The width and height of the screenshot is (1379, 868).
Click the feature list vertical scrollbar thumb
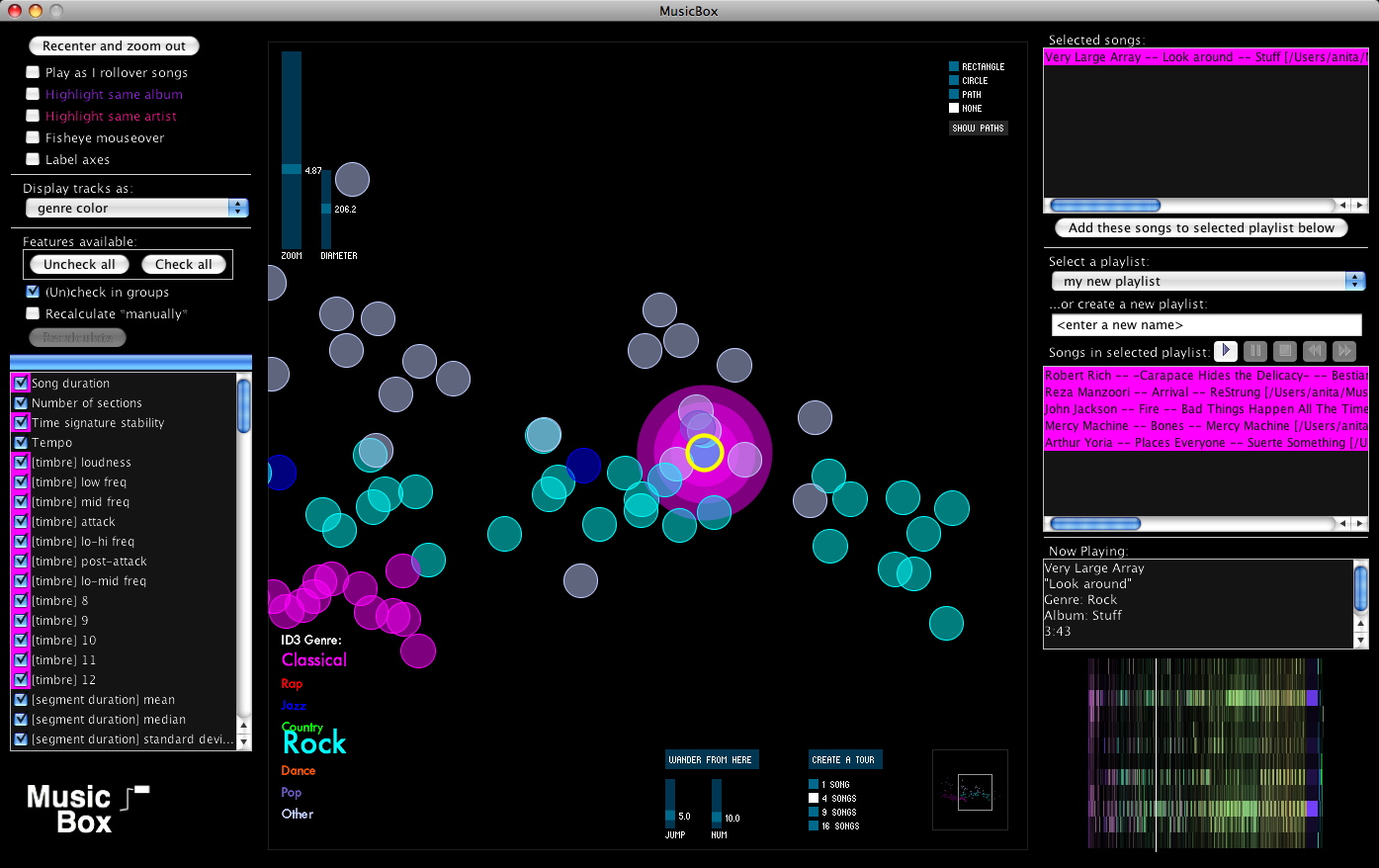click(x=244, y=405)
